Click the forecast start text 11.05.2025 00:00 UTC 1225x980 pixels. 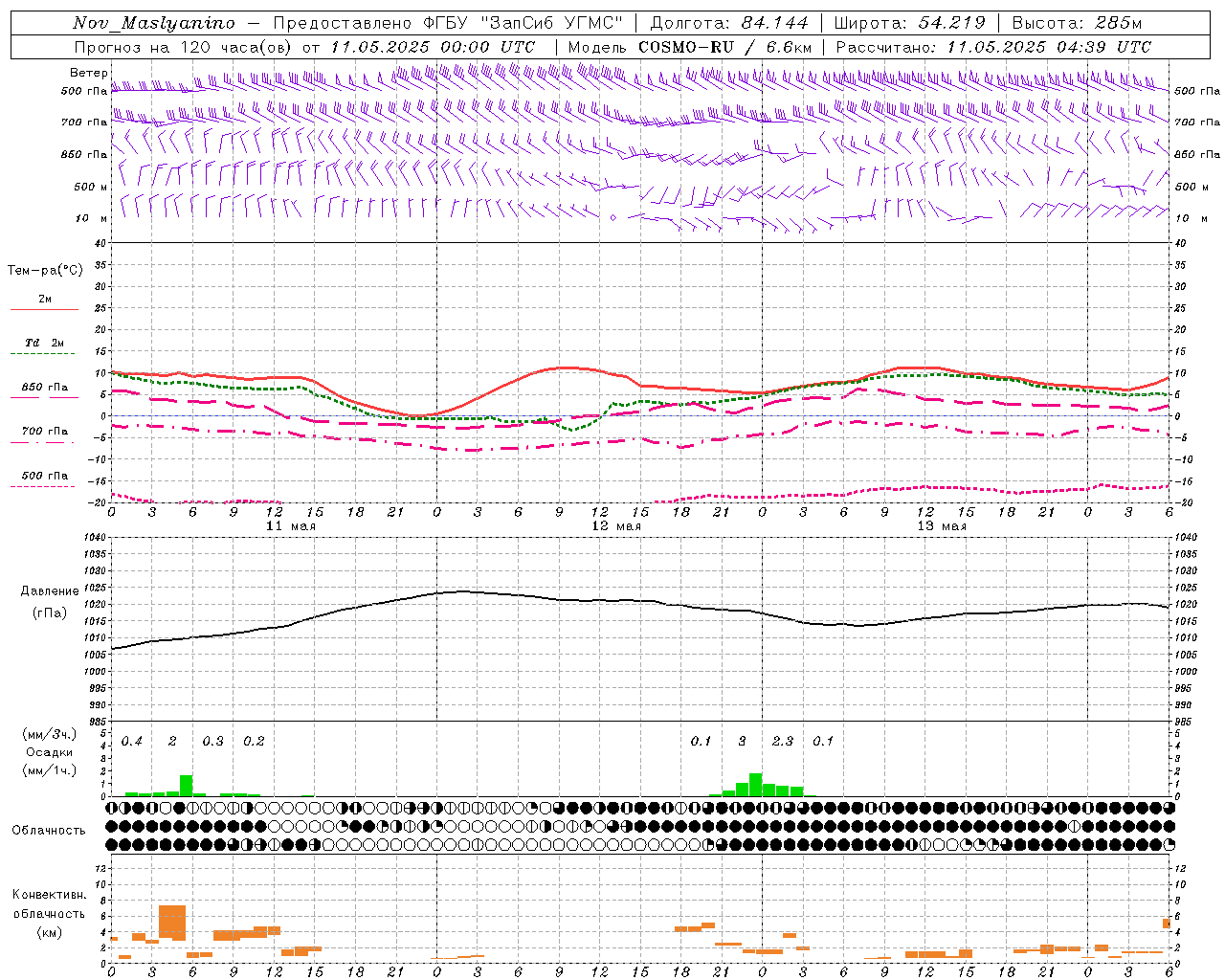[x=433, y=47]
